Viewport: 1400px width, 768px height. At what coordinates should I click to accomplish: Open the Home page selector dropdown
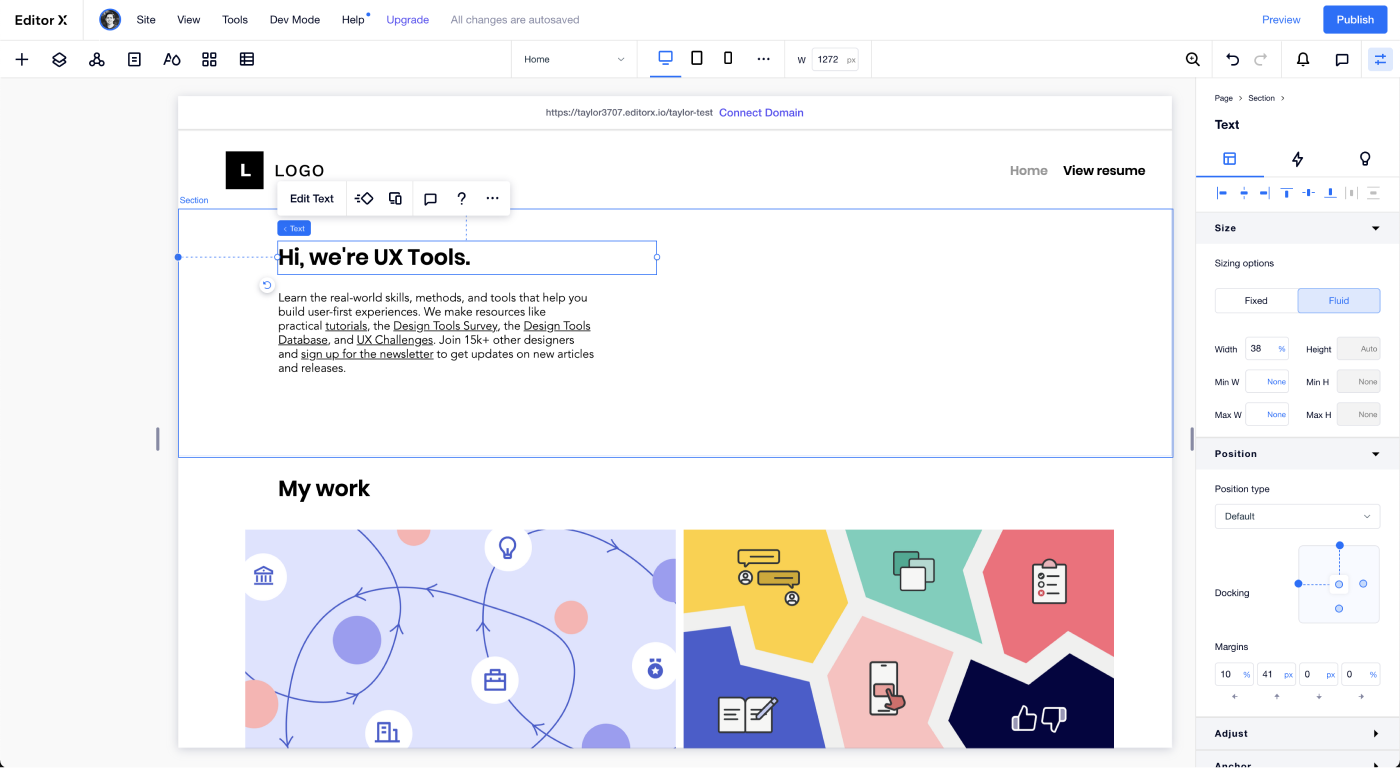click(x=575, y=59)
